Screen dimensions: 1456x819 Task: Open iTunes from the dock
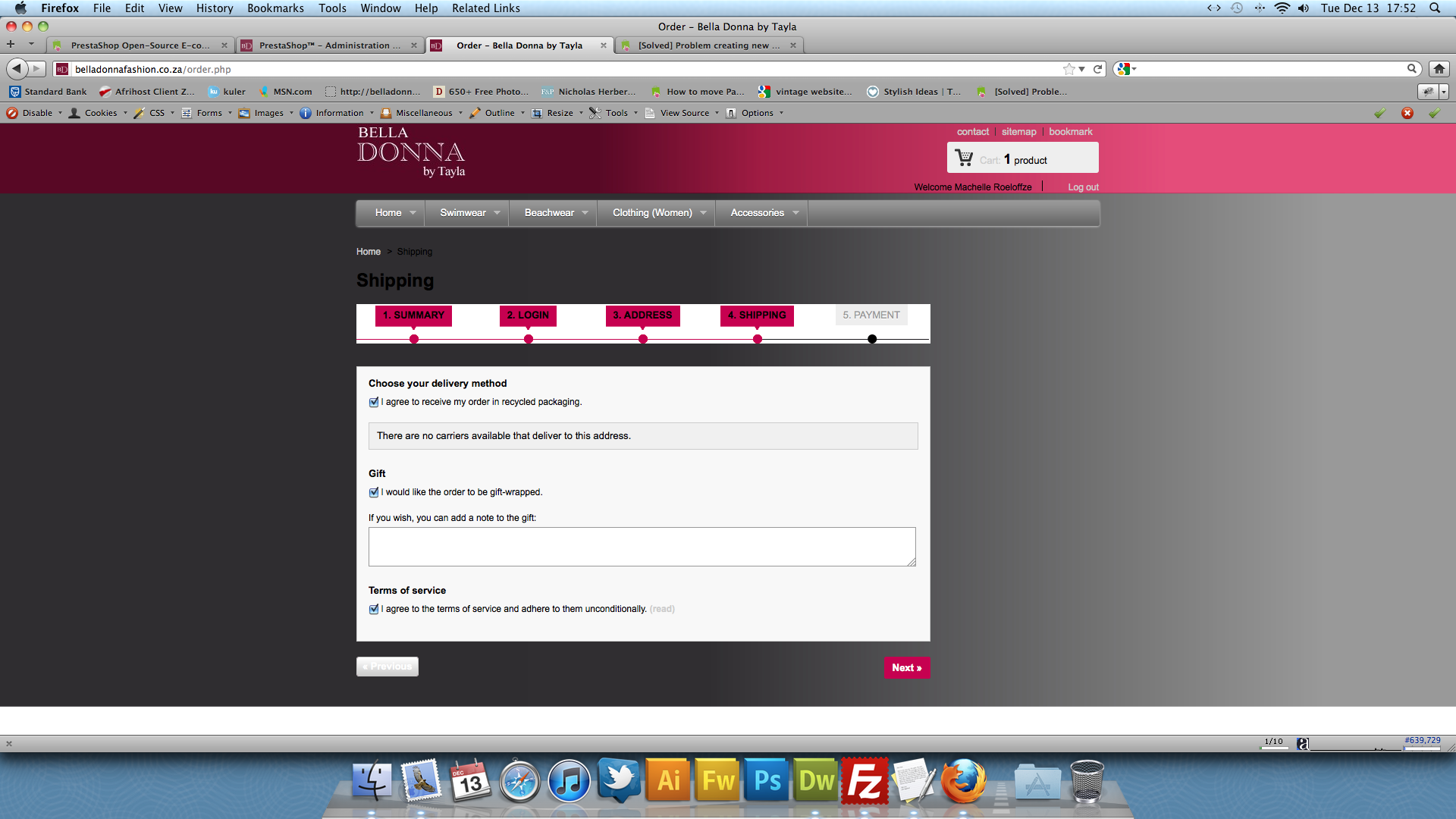[569, 780]
